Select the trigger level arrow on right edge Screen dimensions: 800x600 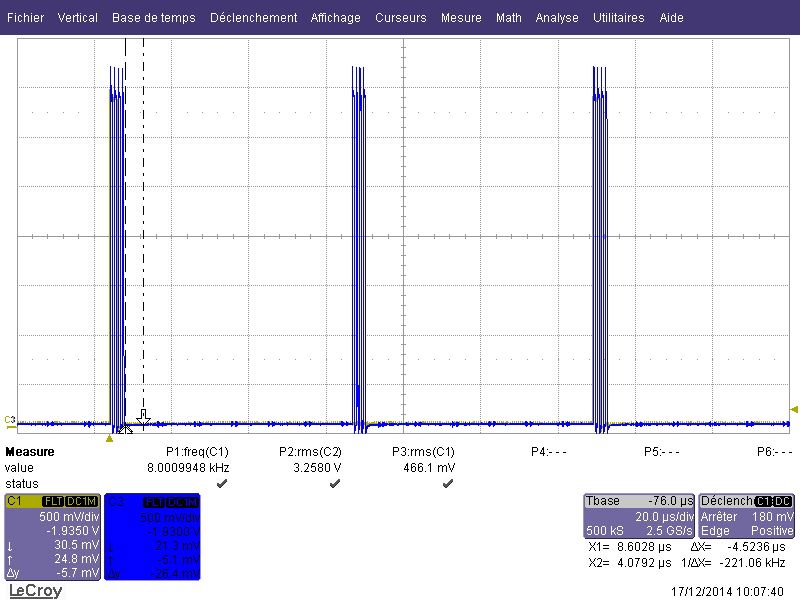[x=794, y=409]
